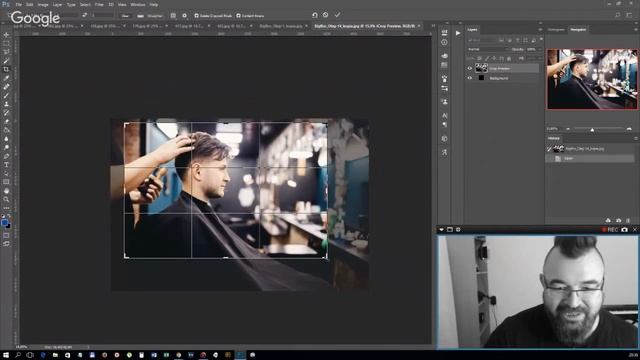Select the Clone Stamp tool
640x360 pixels.
(6, 104)
